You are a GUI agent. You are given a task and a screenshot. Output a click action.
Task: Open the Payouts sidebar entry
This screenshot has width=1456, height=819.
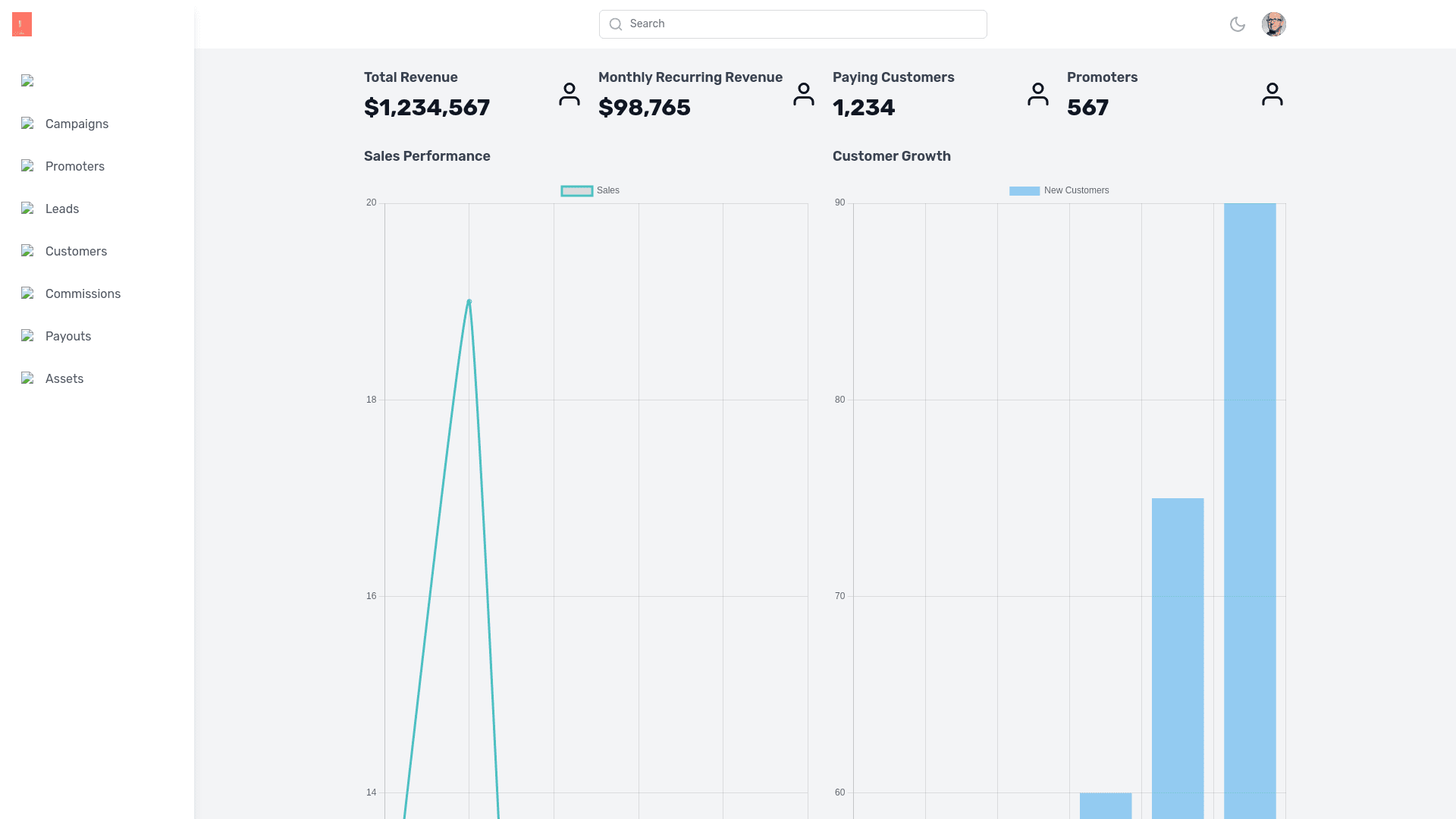[x=67, y=337]
